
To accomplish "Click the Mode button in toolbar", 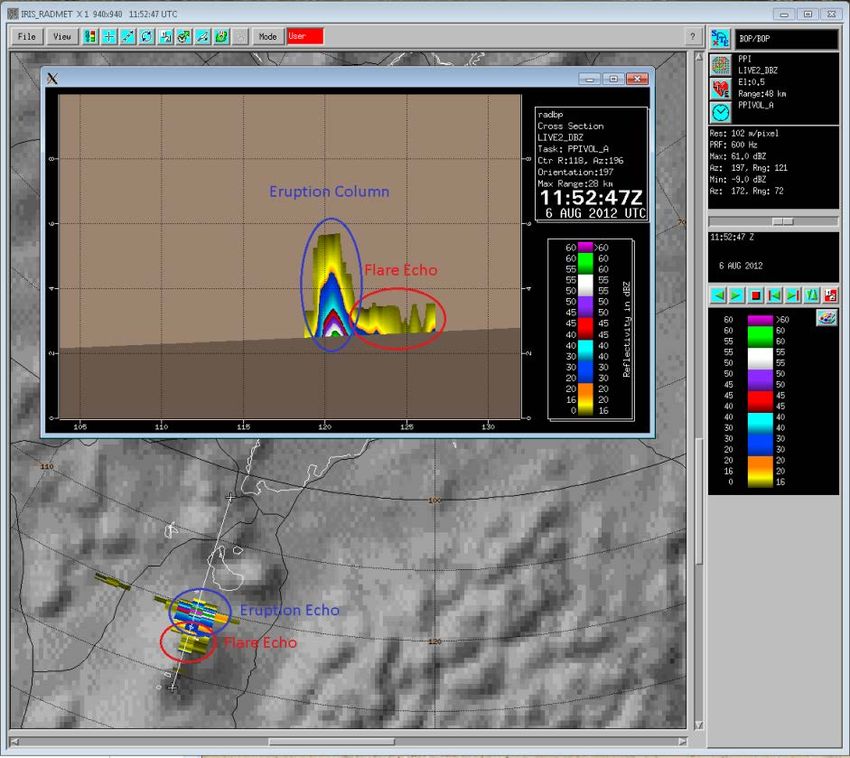I will (x=268, y=36).
